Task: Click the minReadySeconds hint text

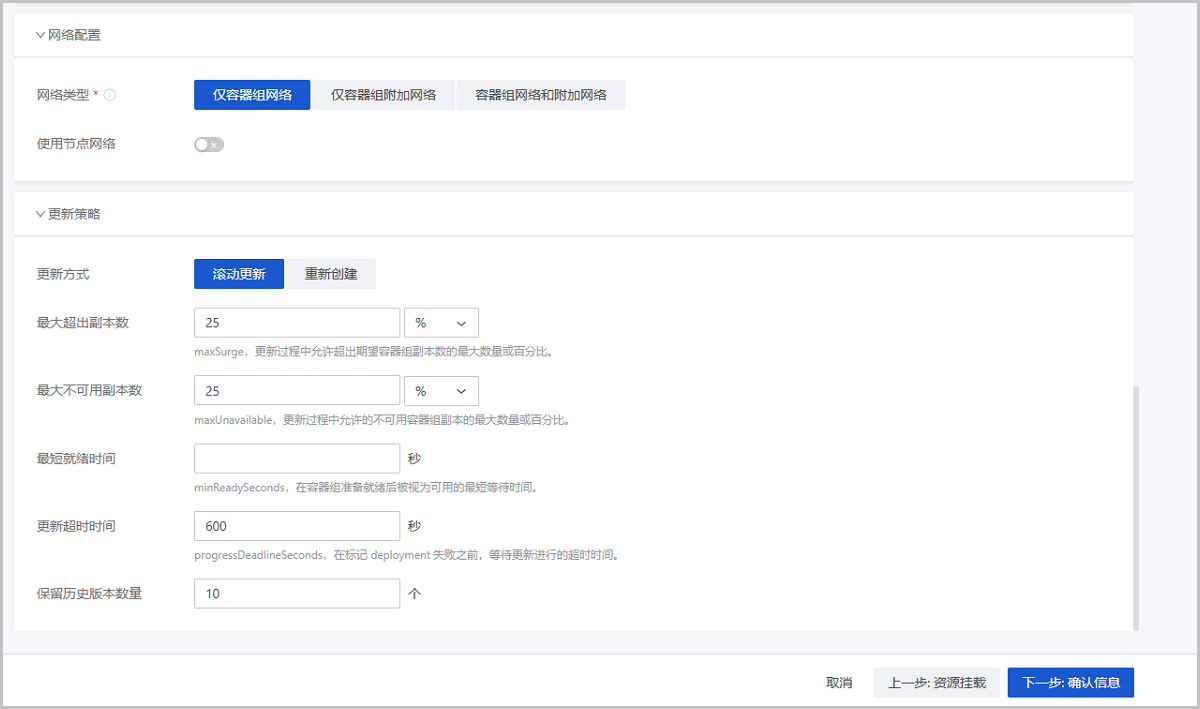Action: pyautogui.click(x=366, y=488)
